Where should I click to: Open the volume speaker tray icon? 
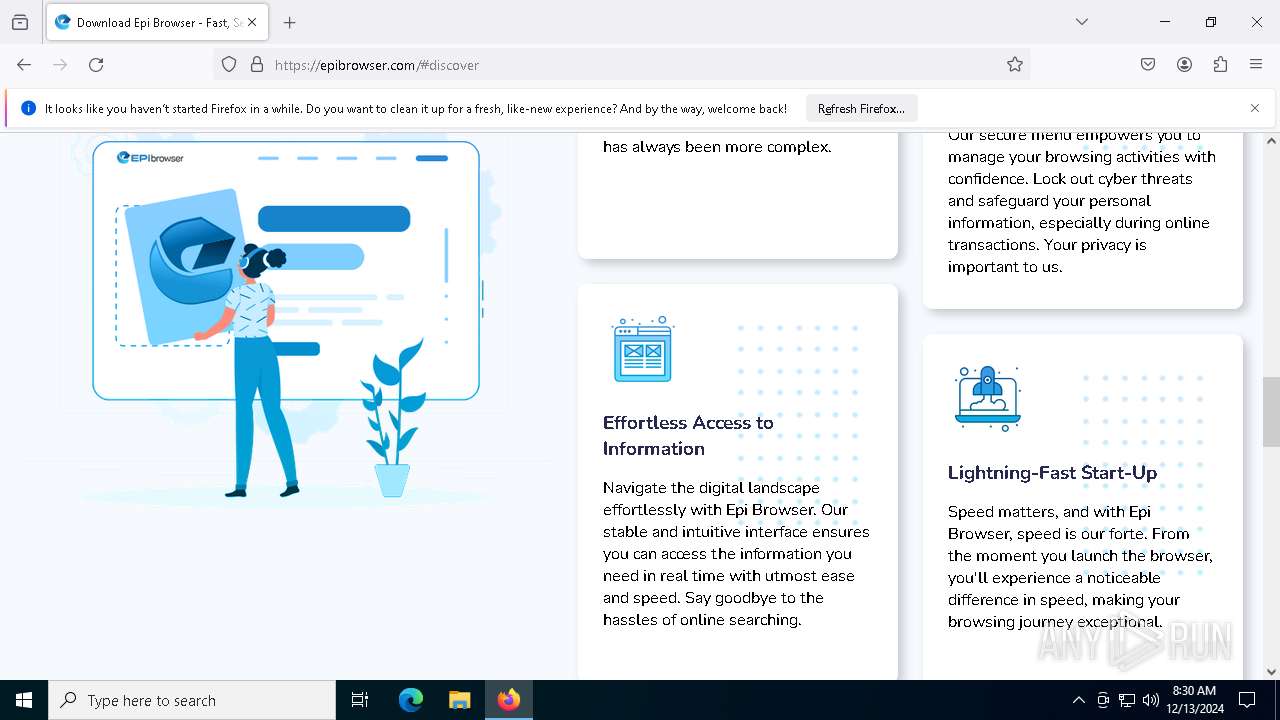point(1151,700)
